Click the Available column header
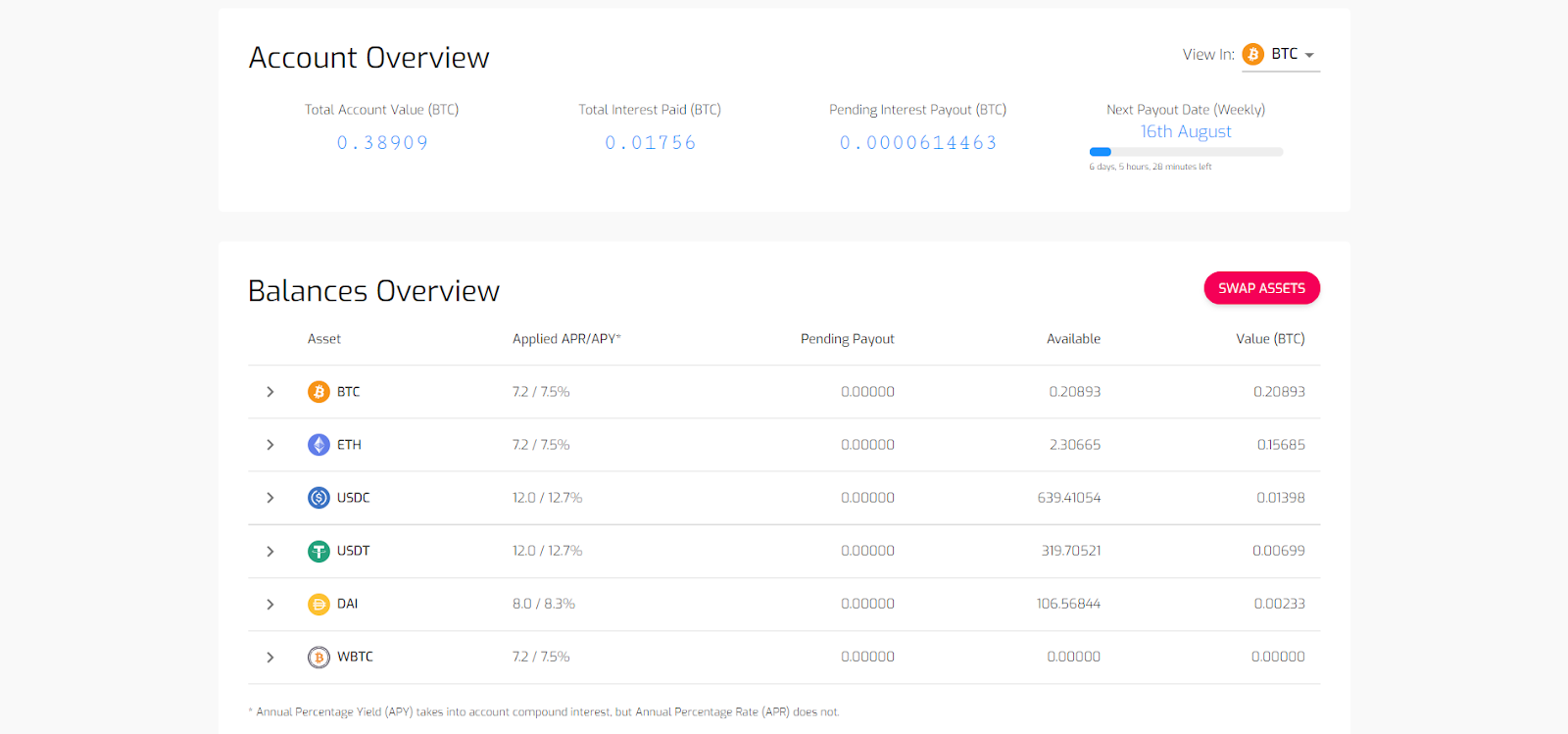This screenshot has height=734, width=1568. (1073, 339)
